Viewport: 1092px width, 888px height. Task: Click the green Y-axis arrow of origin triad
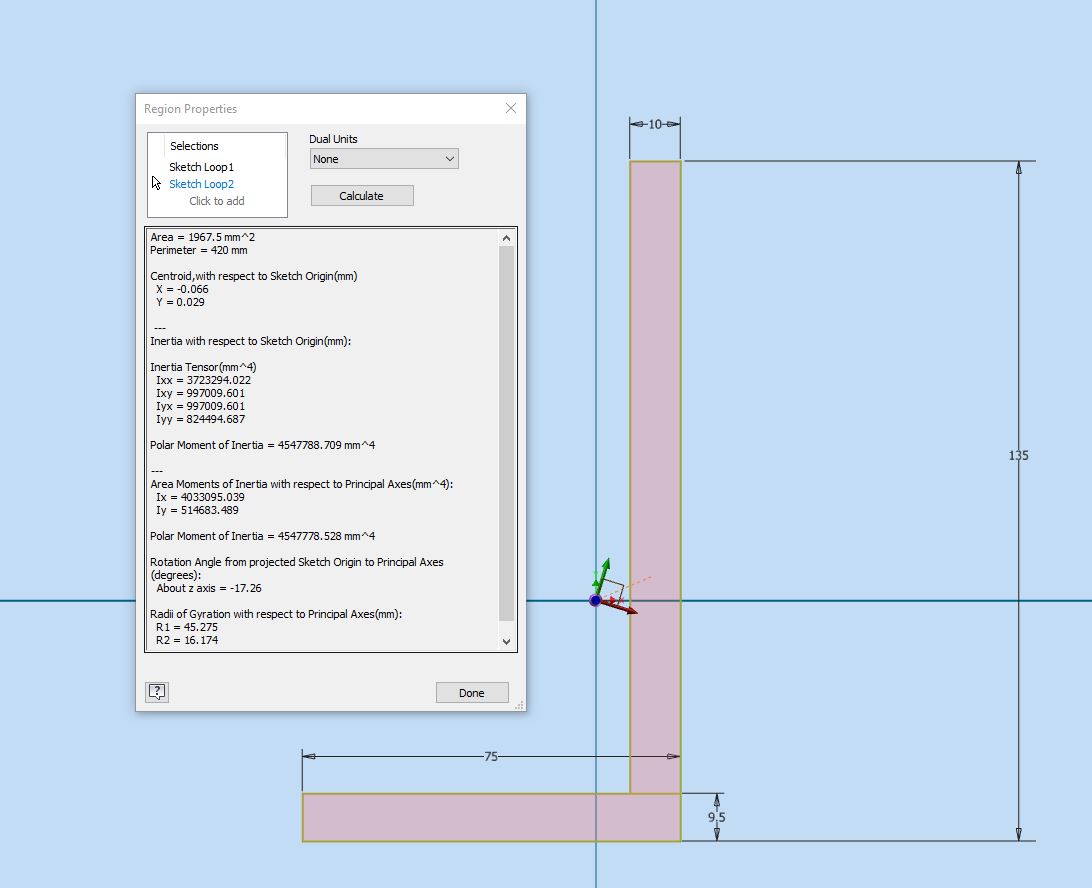[x=605, y=570]
